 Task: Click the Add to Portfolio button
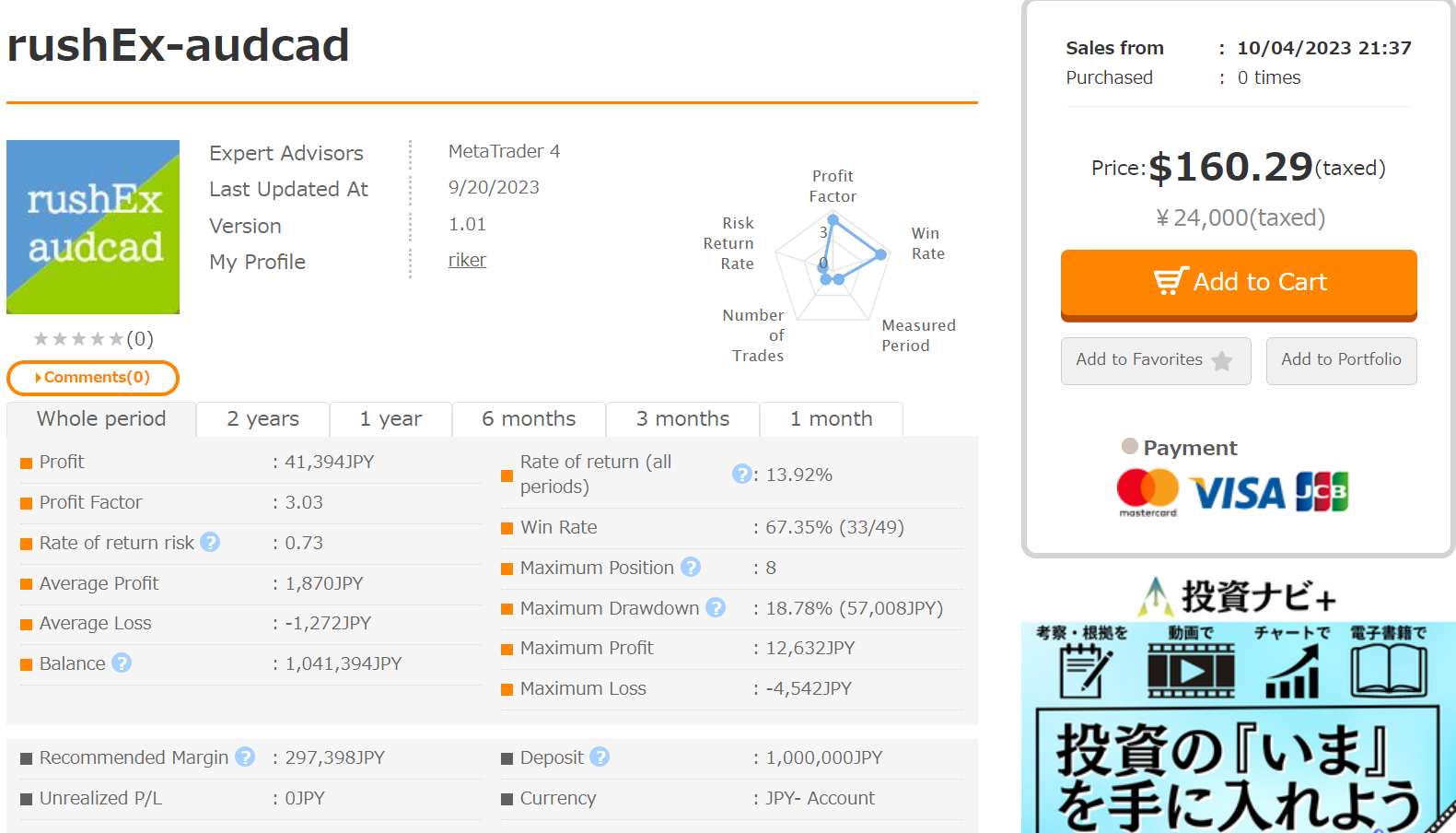coord(1341,360)
